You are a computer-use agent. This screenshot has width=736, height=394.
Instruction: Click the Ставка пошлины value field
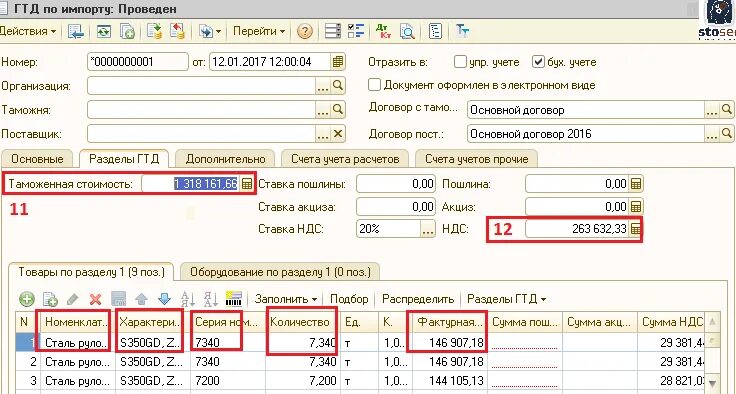396,184
